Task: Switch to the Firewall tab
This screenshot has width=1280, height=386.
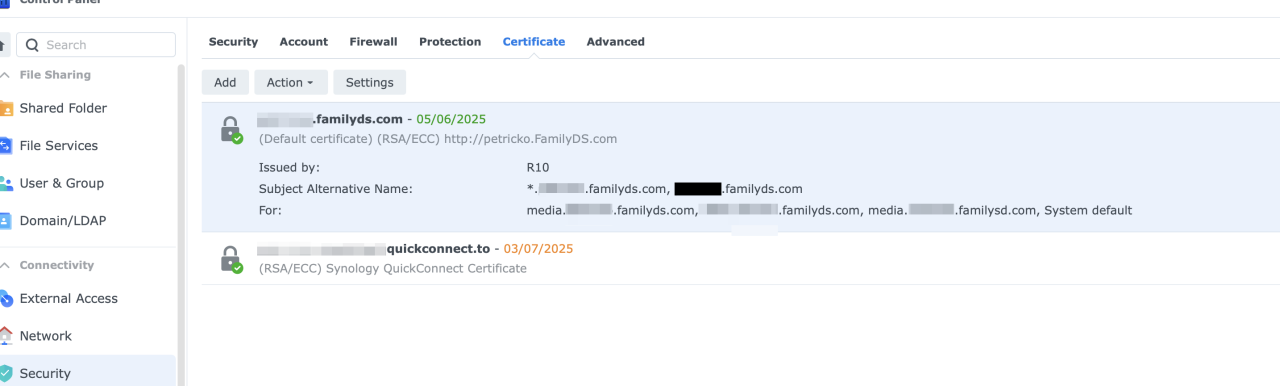Action: pyautogui.click(x=373, y=42)
